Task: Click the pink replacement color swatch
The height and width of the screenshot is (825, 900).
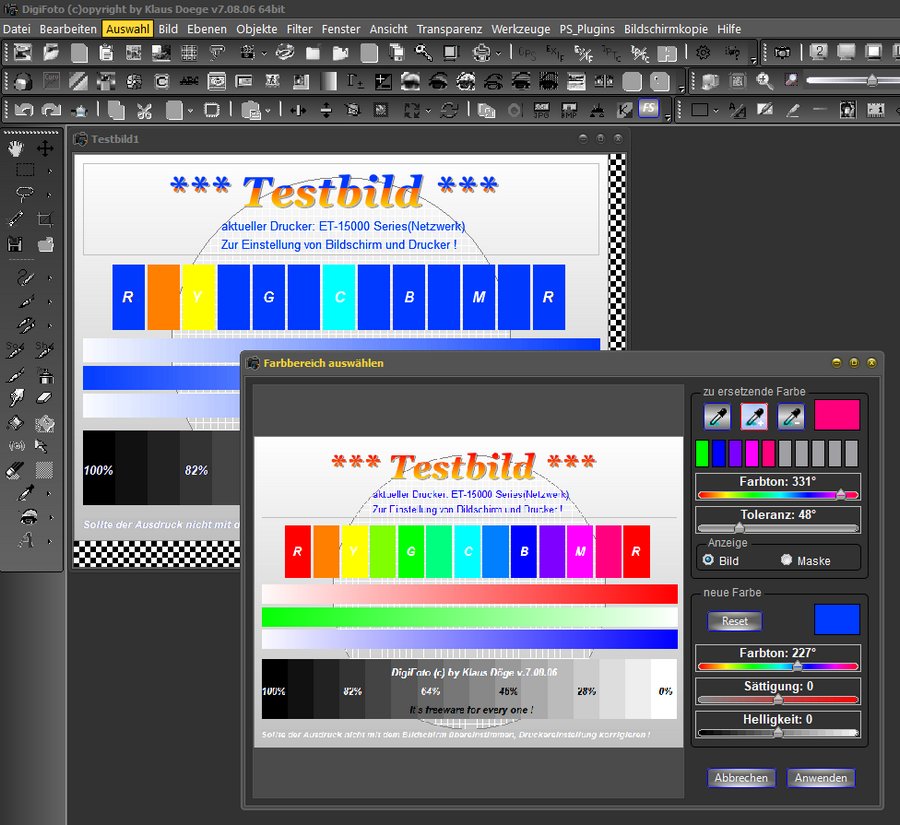Action: pos(837,415)
